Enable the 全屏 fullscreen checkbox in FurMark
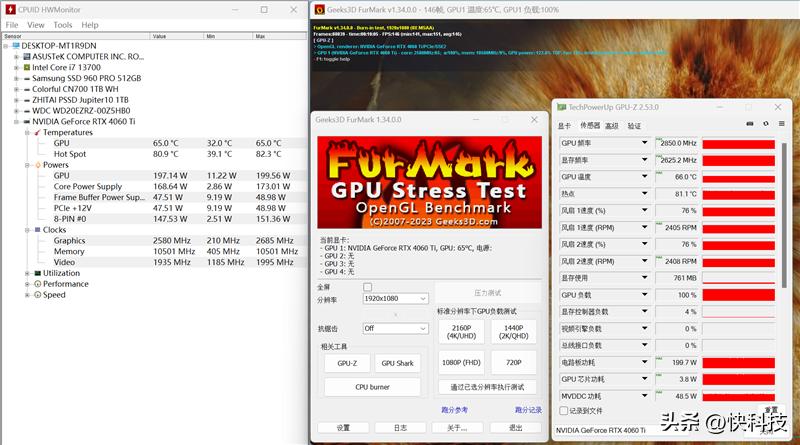Screen dimensions: 800x445 point(367,287)
